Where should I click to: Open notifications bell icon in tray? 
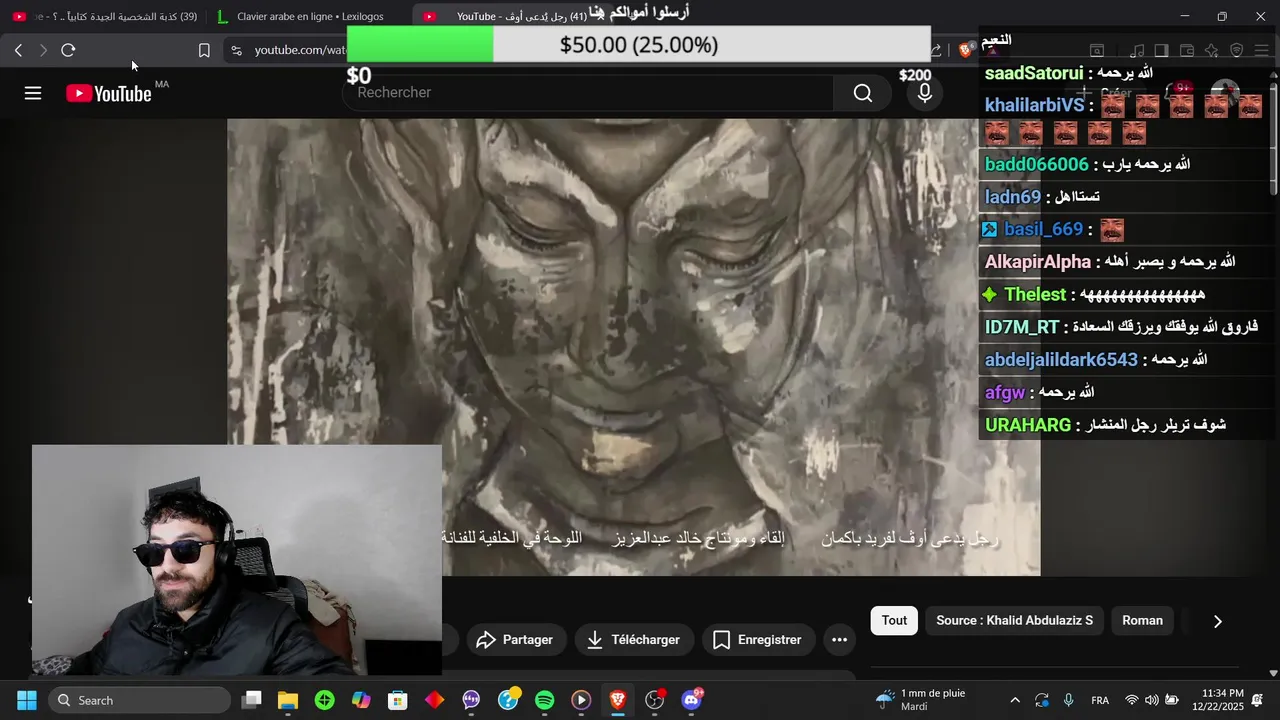[1257, 700]
